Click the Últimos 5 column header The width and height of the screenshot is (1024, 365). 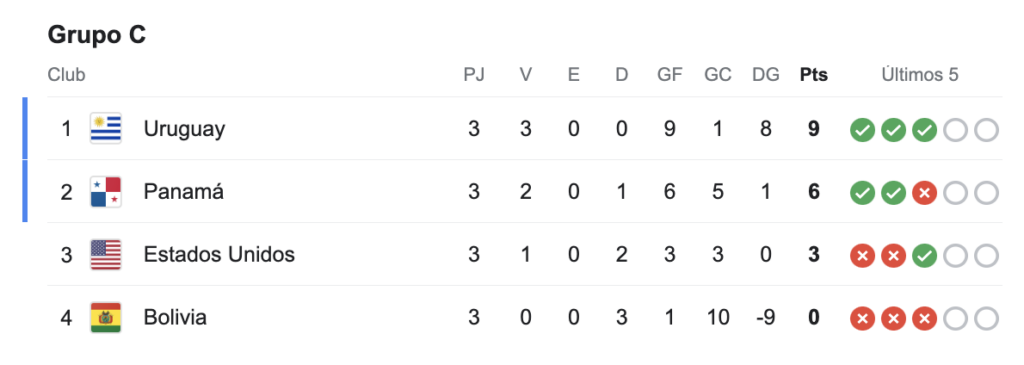[x=920, y=75]
